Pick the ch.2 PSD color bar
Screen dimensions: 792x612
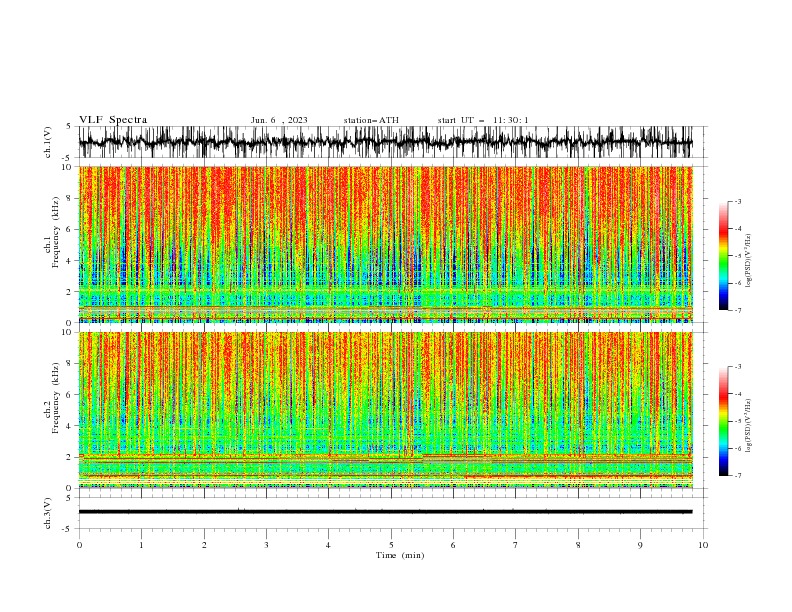click(x=723, y=421)
